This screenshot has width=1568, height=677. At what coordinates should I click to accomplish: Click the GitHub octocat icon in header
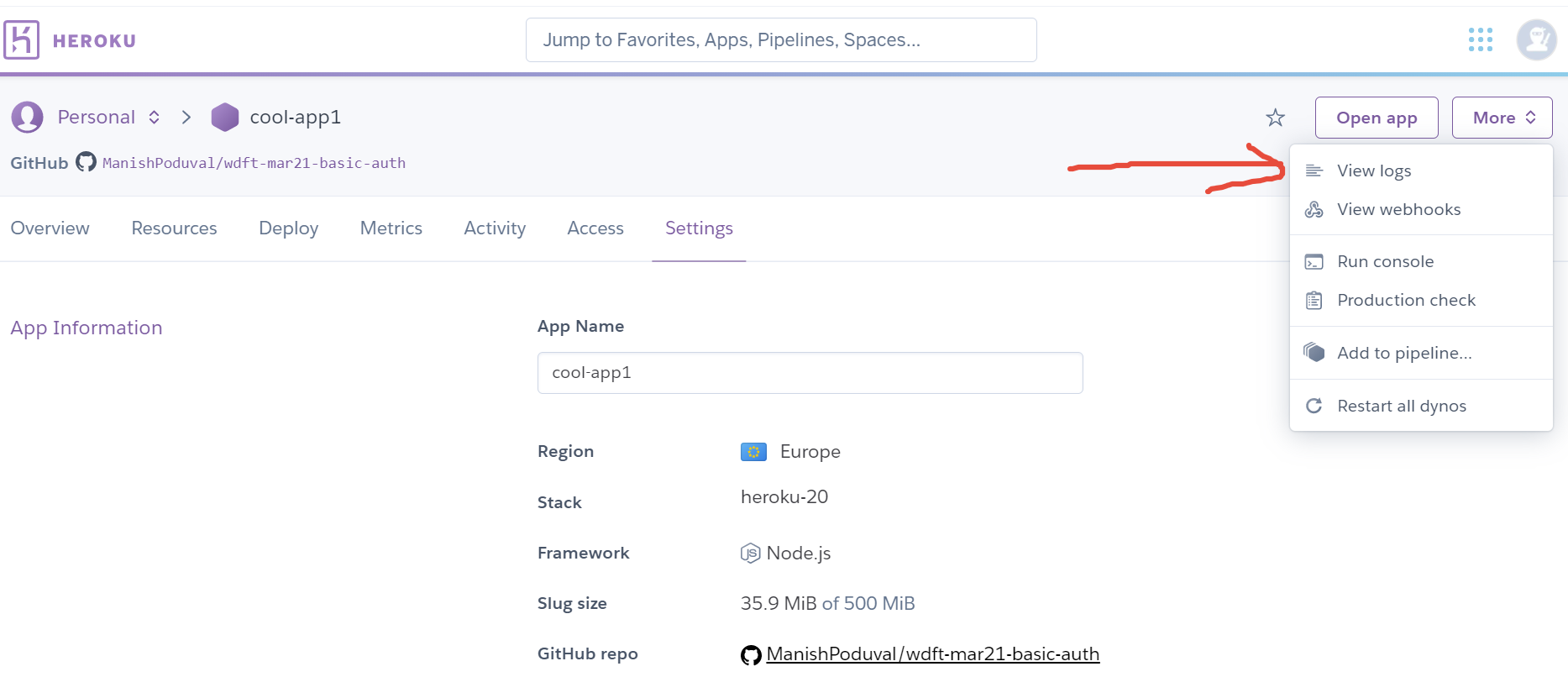pyautogui.click(x=86, y=162)
